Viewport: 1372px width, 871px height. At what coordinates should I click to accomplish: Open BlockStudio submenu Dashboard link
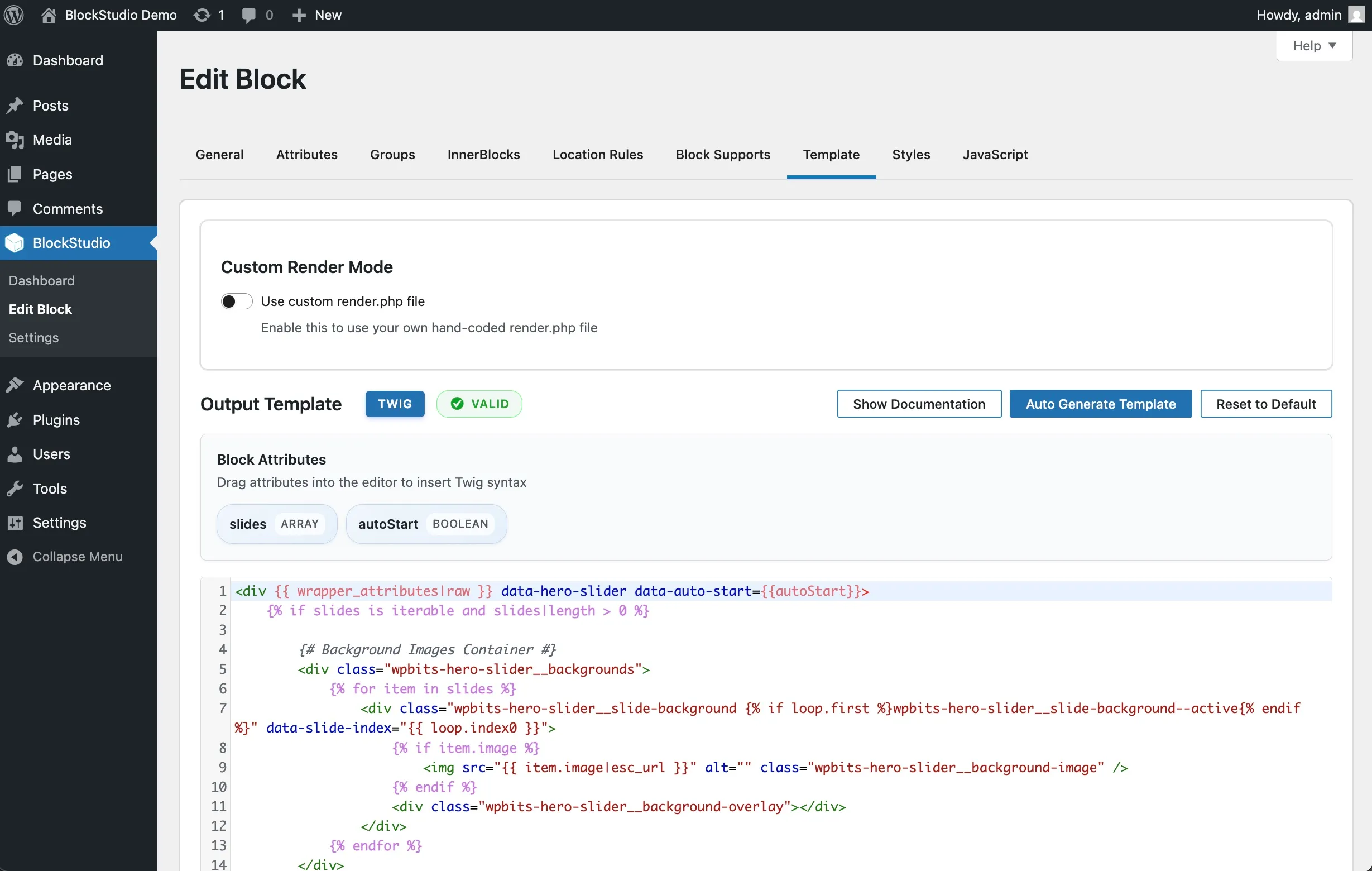[42, 280]
